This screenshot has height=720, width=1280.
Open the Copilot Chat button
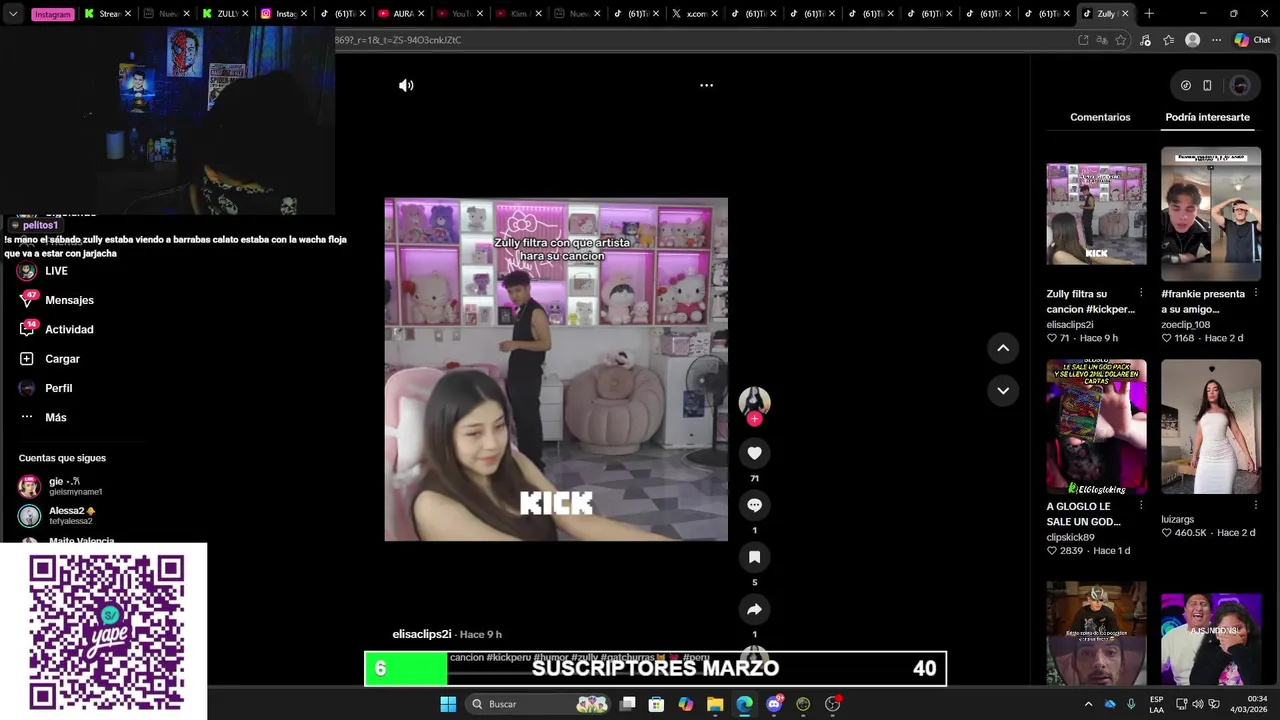(x=1252, y=40)
